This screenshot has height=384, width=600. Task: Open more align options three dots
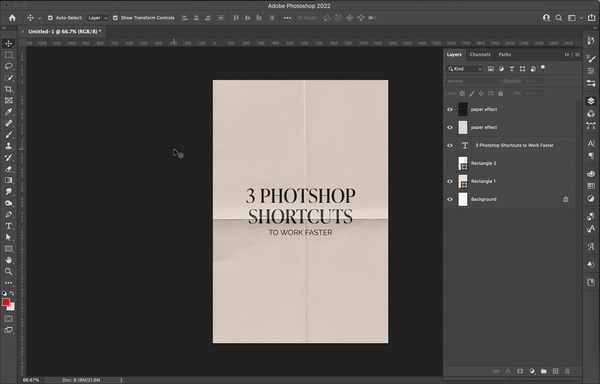tap(287, 18)
